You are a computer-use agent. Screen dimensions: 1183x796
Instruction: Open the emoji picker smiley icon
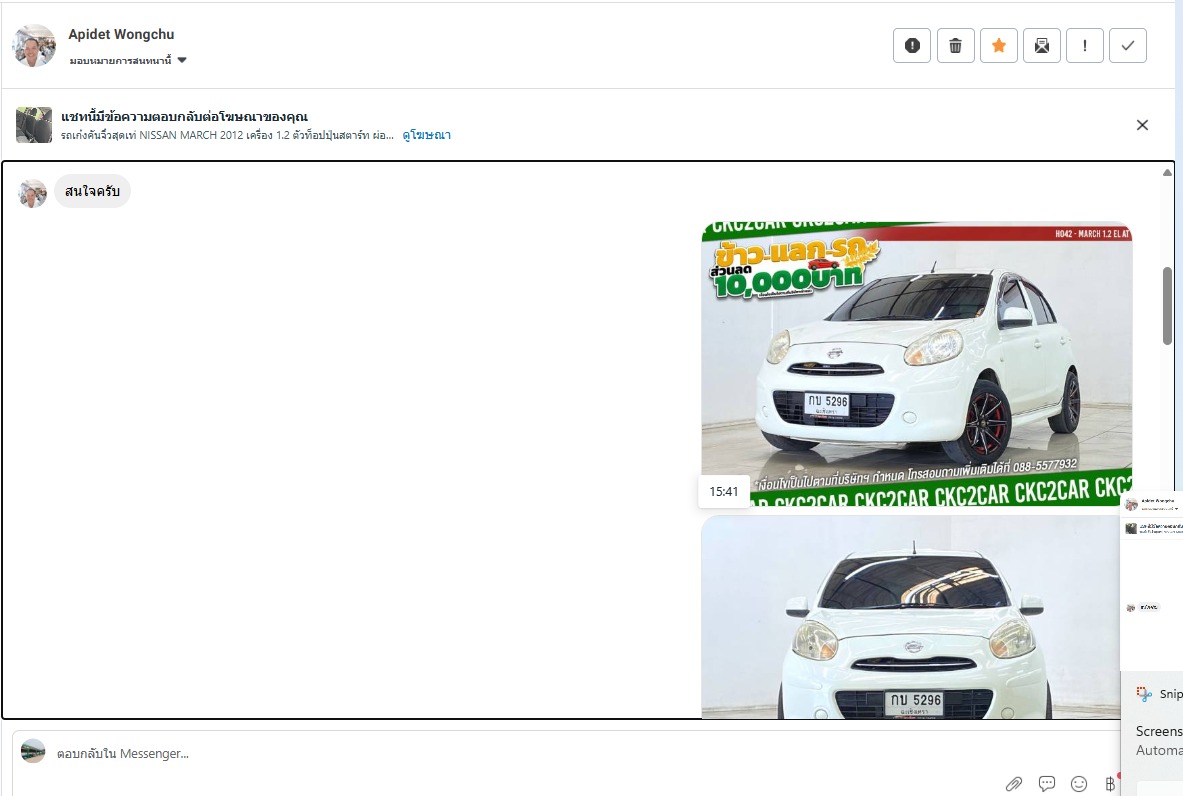pyautogui.click(x=1079, y=784)
